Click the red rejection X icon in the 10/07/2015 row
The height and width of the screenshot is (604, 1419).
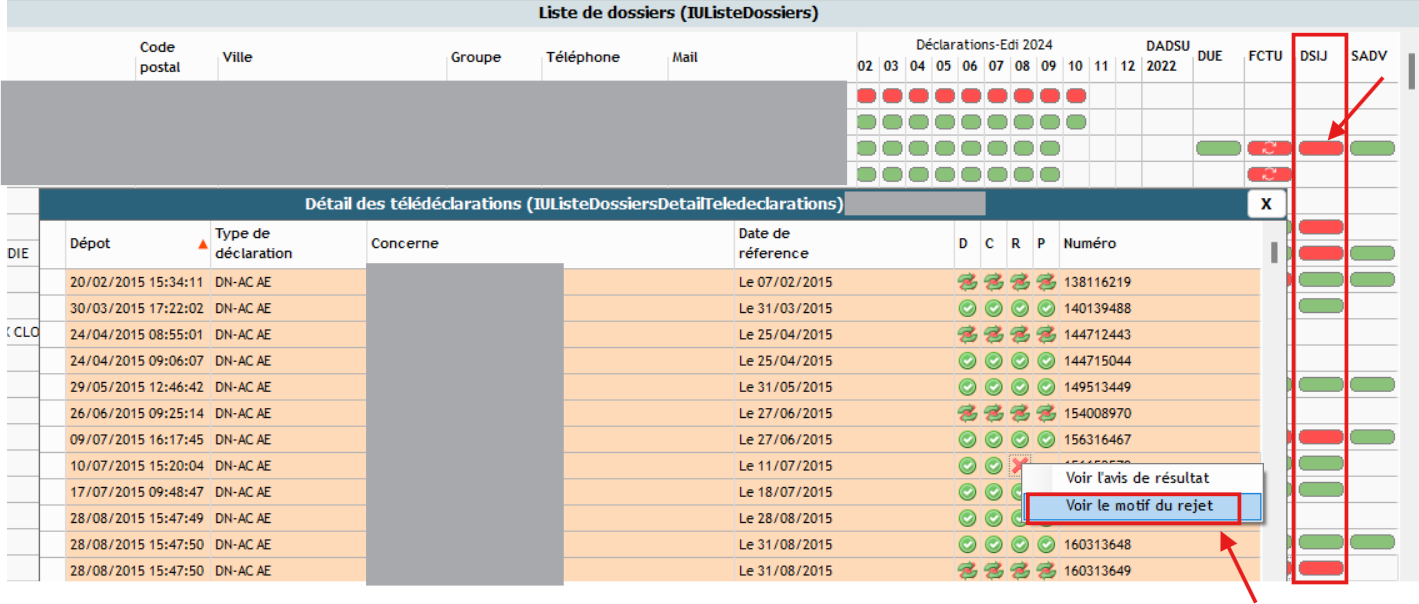pos(1019,465)
